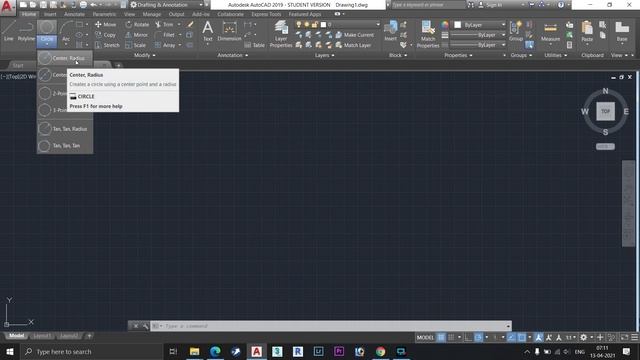Open the Annotate ribbon tab
Viewport: 640px width, 360px height.
coord(74,14)
